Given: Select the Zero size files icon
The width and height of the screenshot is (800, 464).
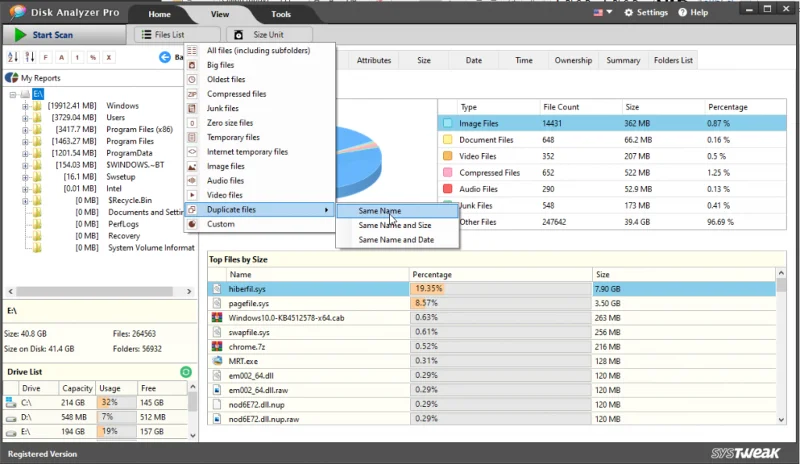Looking at the screenshot, I should (192, 123).
